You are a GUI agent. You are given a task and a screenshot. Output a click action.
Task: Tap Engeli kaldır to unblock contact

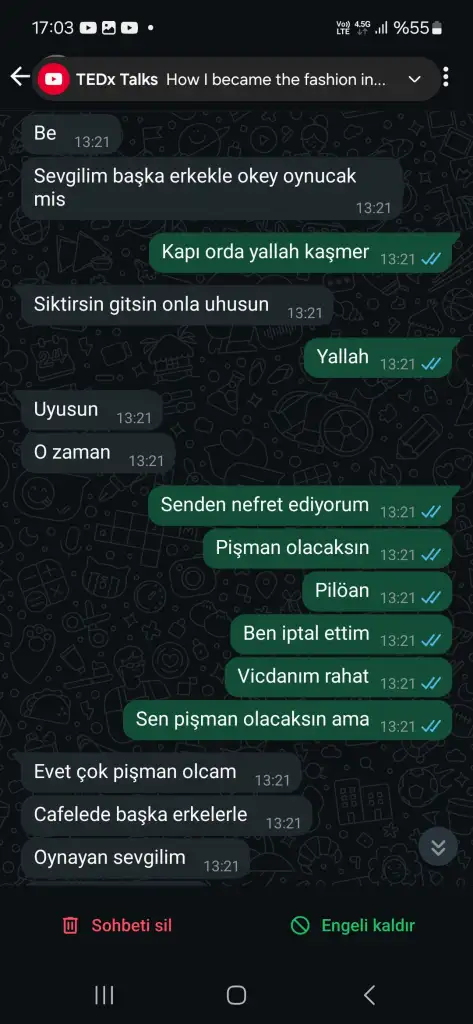[368, 925]
